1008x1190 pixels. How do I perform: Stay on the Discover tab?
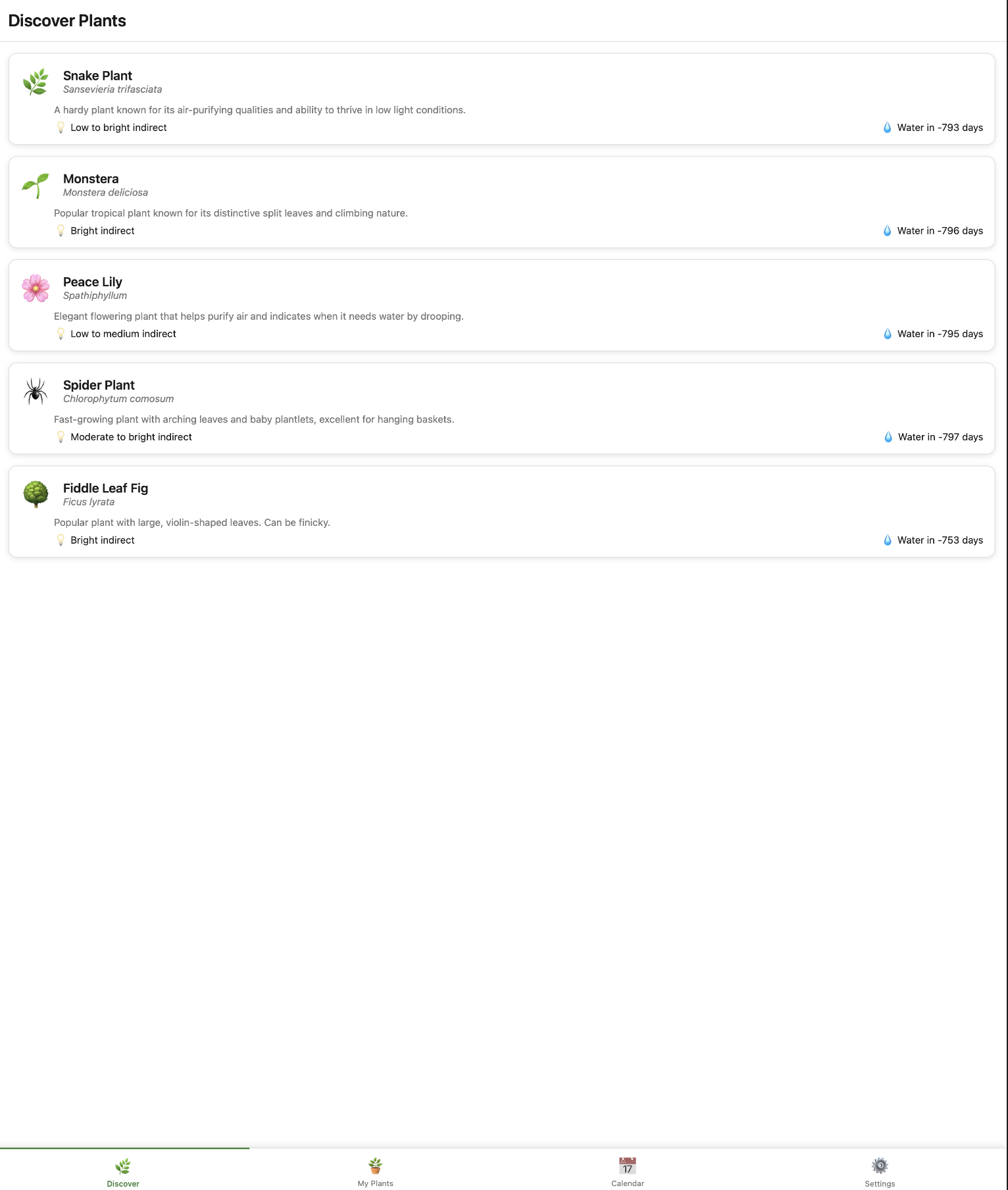(x=123, y=1171)
